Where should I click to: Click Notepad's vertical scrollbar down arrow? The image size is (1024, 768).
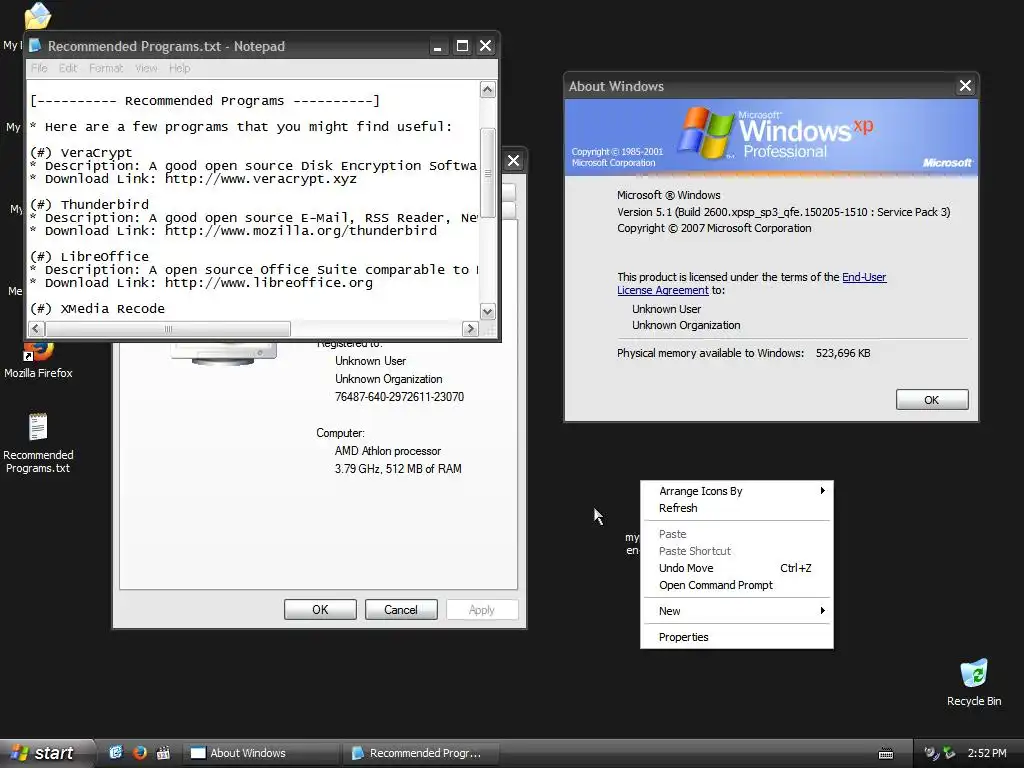[x=488, y=312]
